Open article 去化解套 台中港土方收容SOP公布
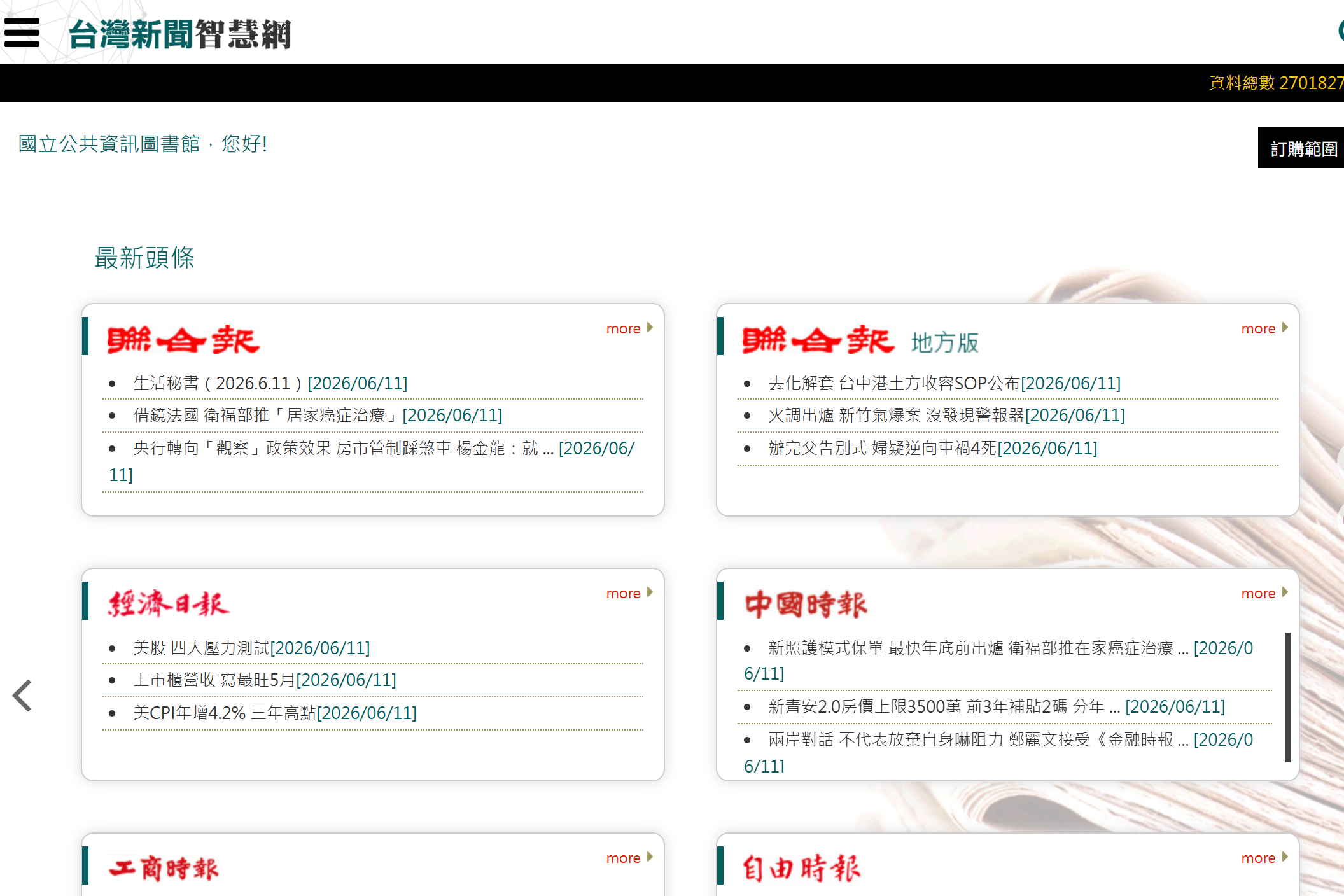The width and height of the screenshot is (1344, 896). [944, 383]
